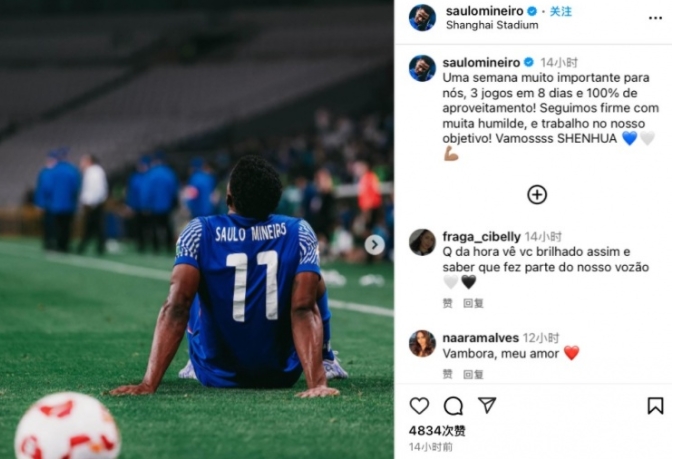Reply to naaramalves' comment via 回复
Screen dimensions: 677x459
(473, 374)
